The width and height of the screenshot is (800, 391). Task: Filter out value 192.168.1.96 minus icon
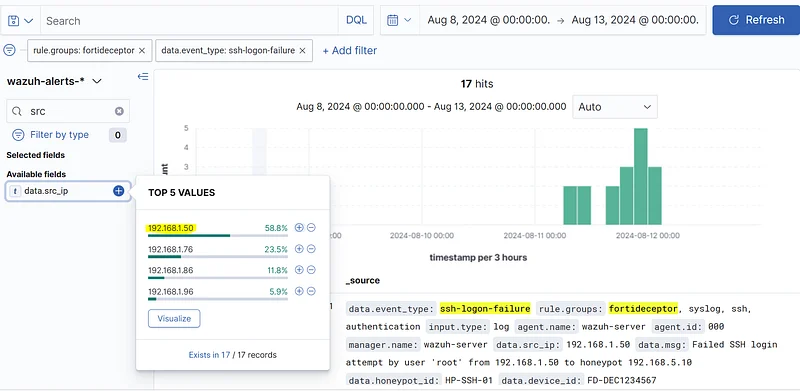[x=311, y=291]
